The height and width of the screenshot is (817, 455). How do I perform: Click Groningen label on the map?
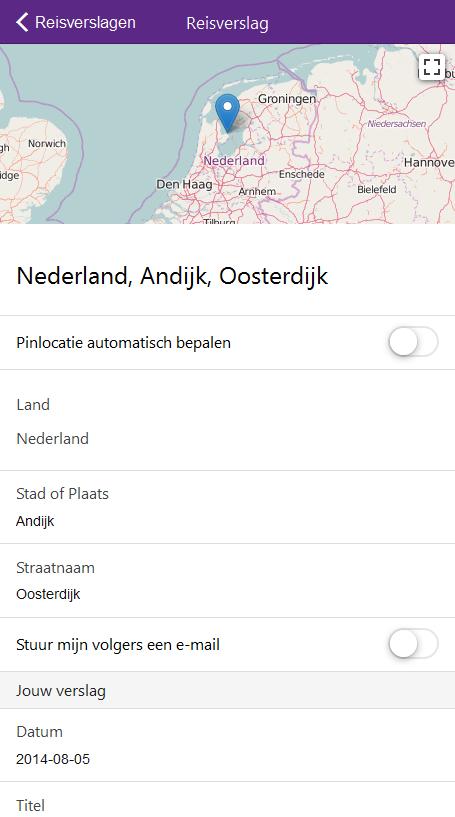click(287, 98)
